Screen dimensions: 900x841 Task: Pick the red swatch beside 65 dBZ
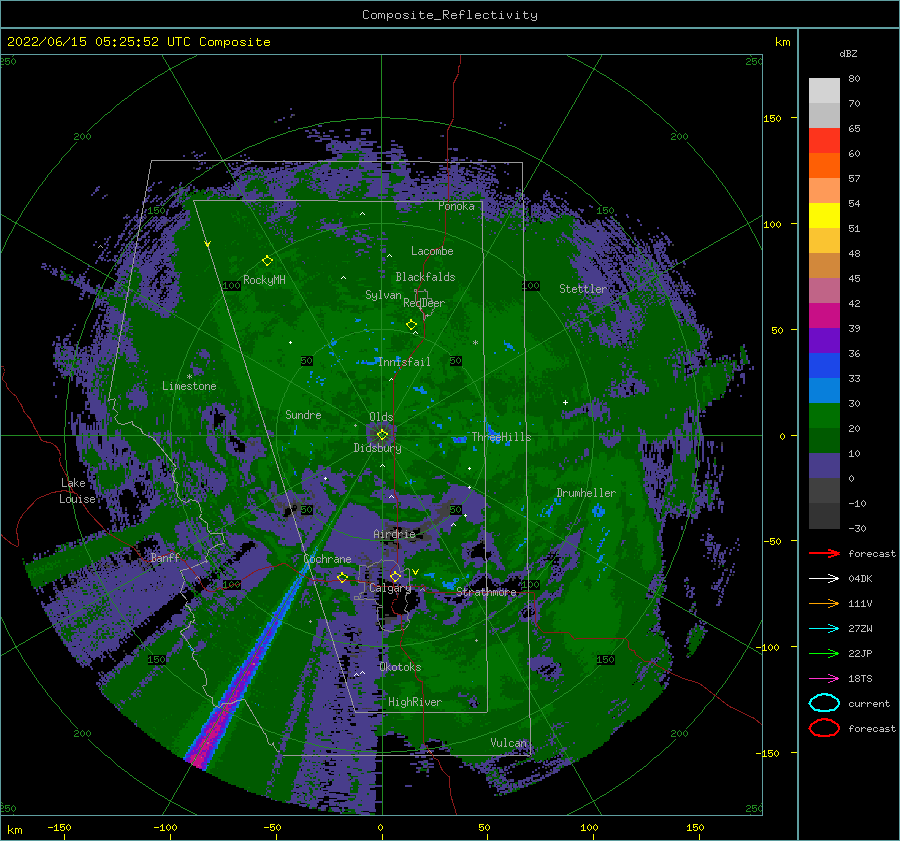824,140
